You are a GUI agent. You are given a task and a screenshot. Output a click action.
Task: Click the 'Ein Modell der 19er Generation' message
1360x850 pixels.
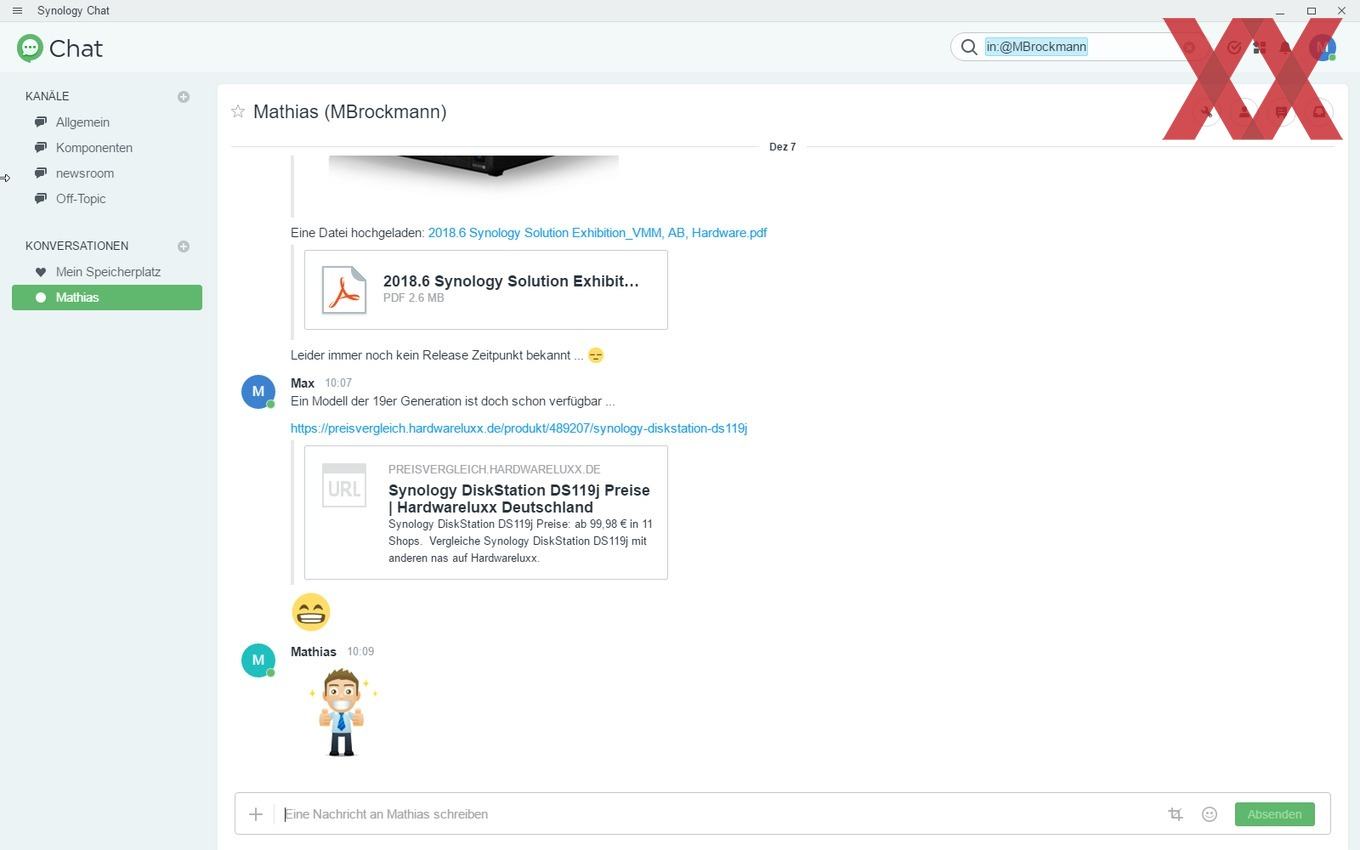tap(453, 402)
